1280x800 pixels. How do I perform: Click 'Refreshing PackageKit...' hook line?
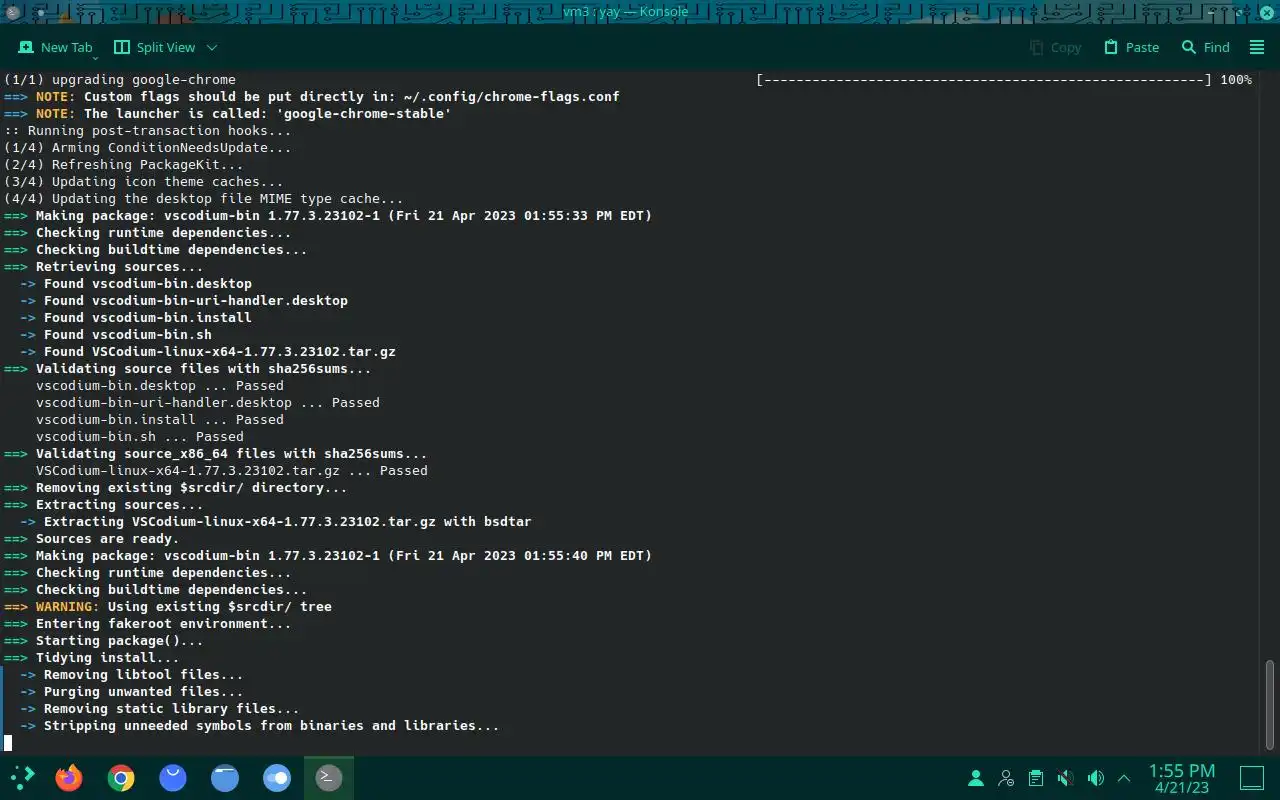tap(124, 165)
